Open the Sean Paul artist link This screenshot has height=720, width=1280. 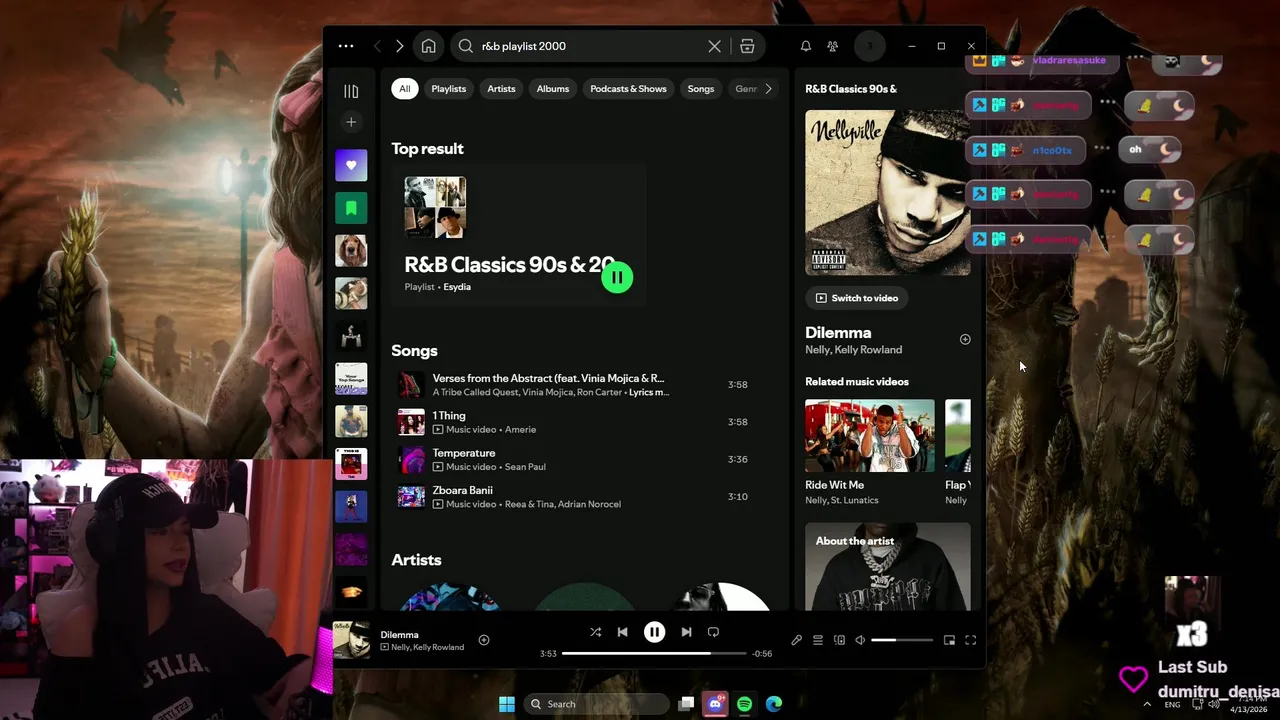pyautogui.click(x=527, y=467)
